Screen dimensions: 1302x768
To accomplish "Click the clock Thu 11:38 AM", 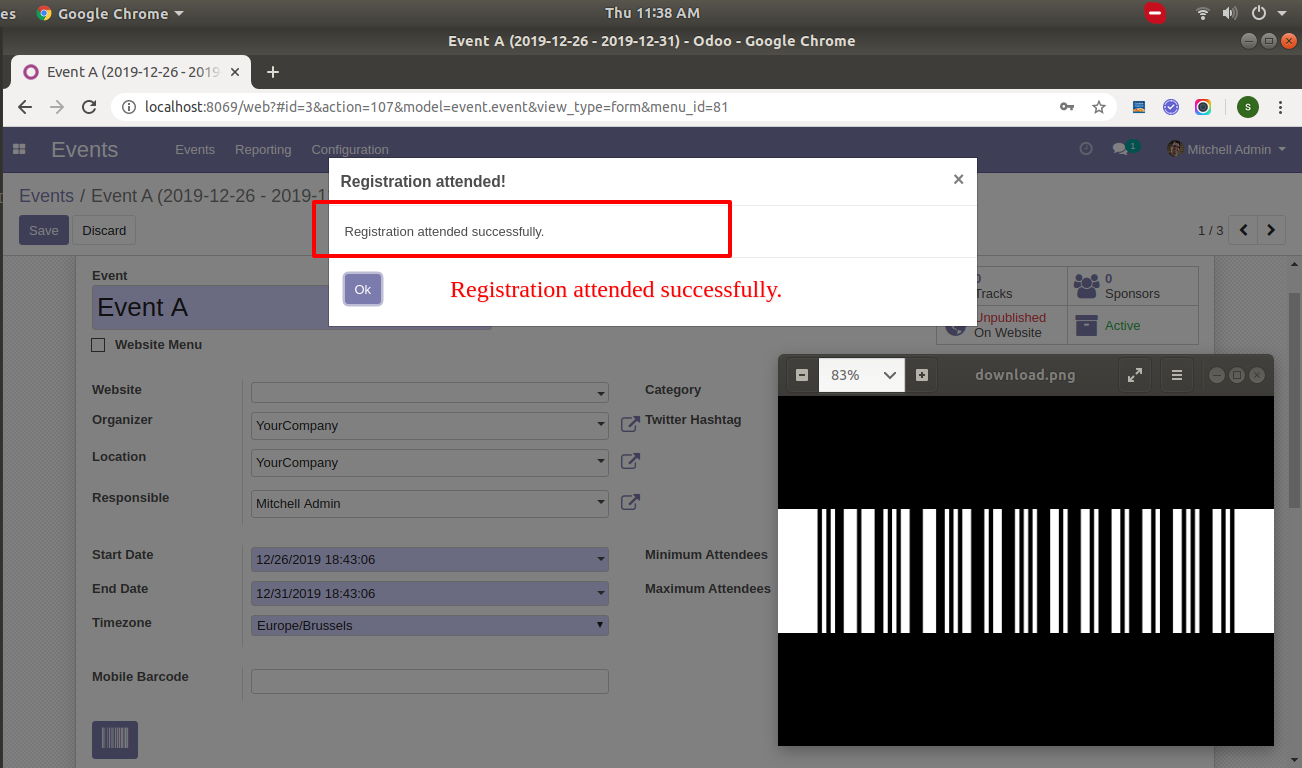I will 652,13.
